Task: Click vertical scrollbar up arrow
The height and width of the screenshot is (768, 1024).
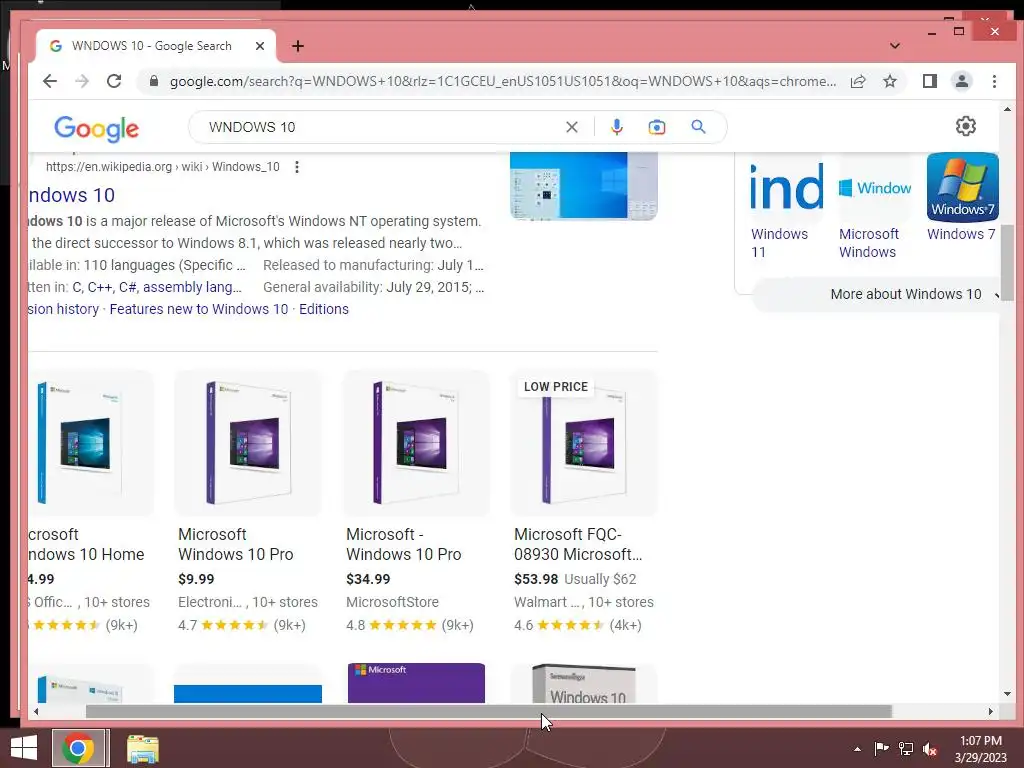Action: click(1007, 109)
